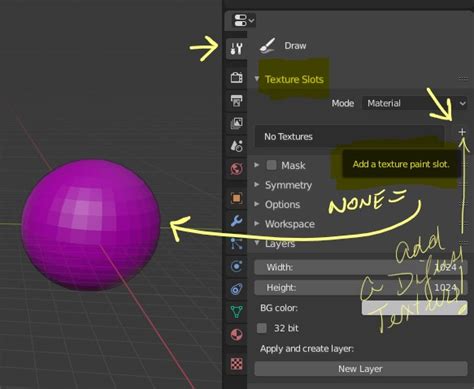The width and height of the screenshot is (474, 389).
Task: Open the Scene properties tab
Action: pyautogui.click(x=236, y=146)
